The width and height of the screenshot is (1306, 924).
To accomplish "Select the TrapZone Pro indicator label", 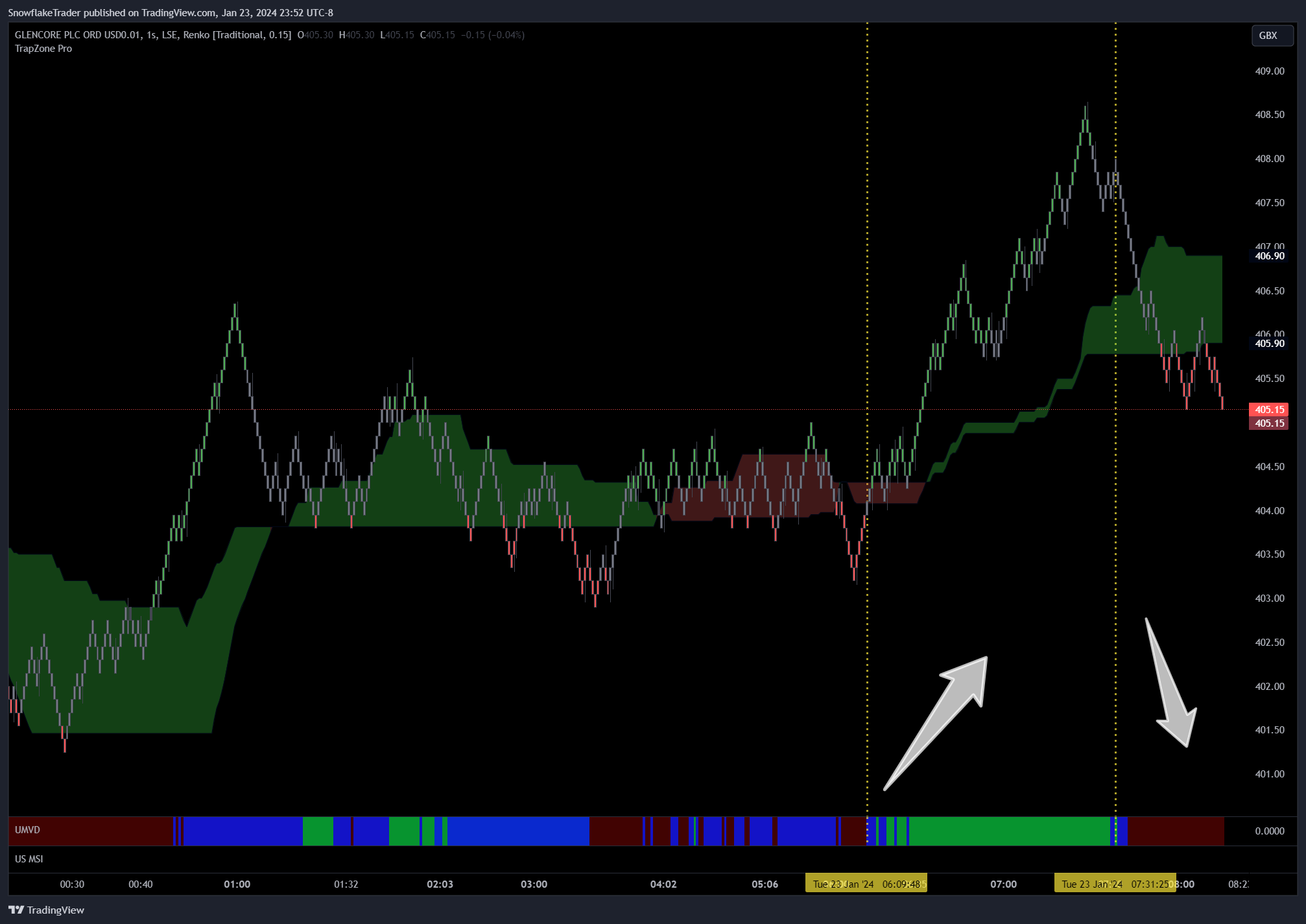I will (x=43, y=49).
